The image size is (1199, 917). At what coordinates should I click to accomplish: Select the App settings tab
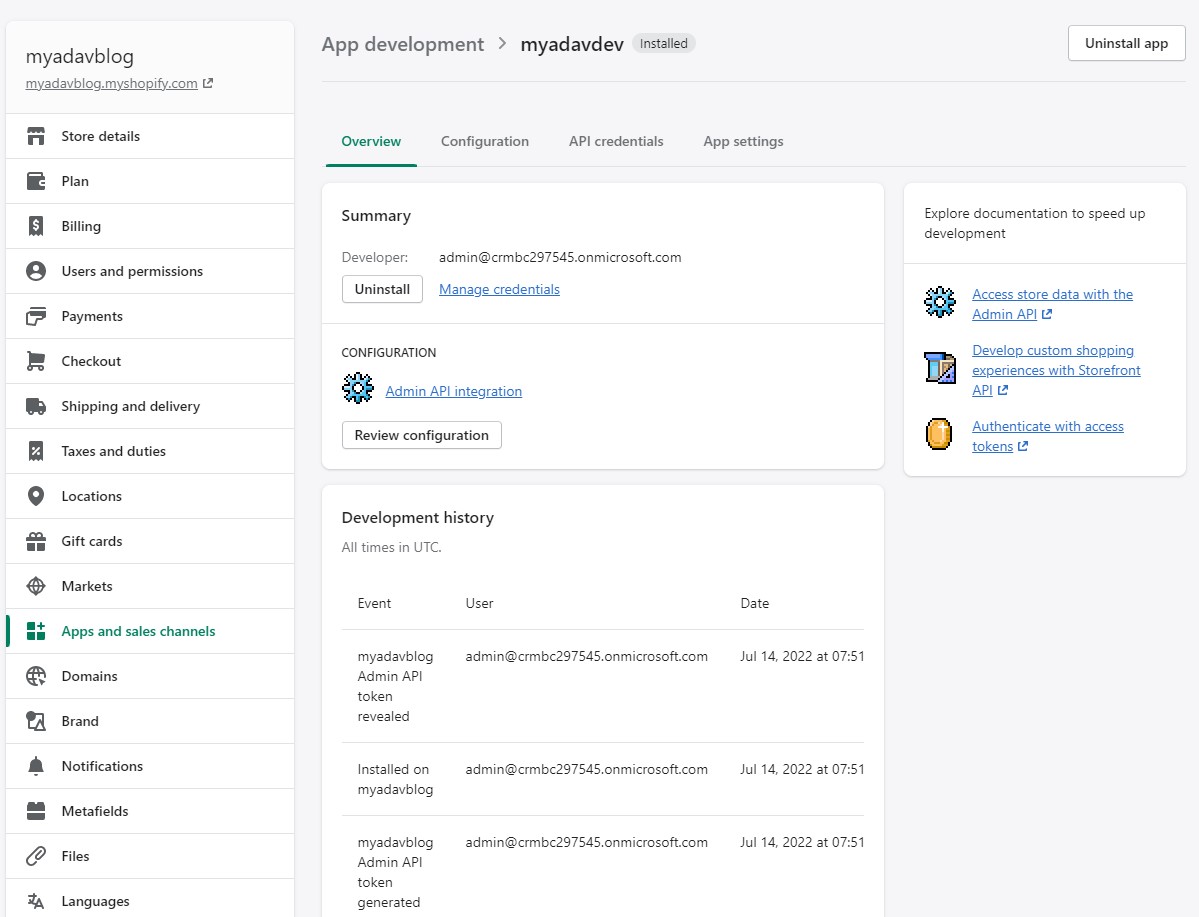(743, 141)
